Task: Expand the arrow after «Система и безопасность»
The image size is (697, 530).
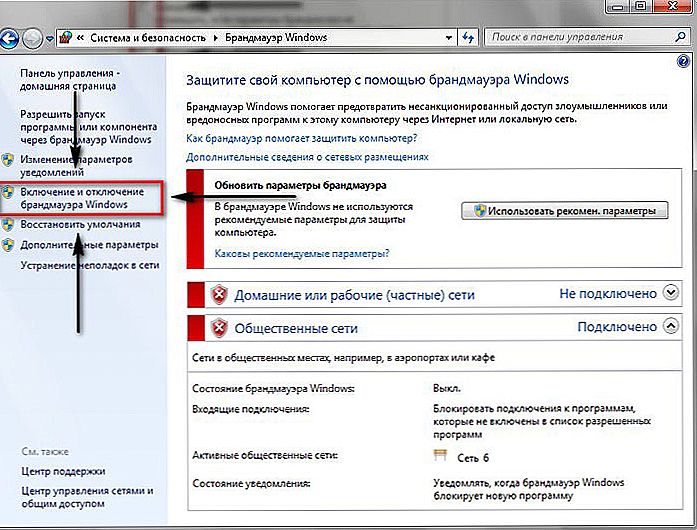Action: pyautogui.click(x=216, y=38)
